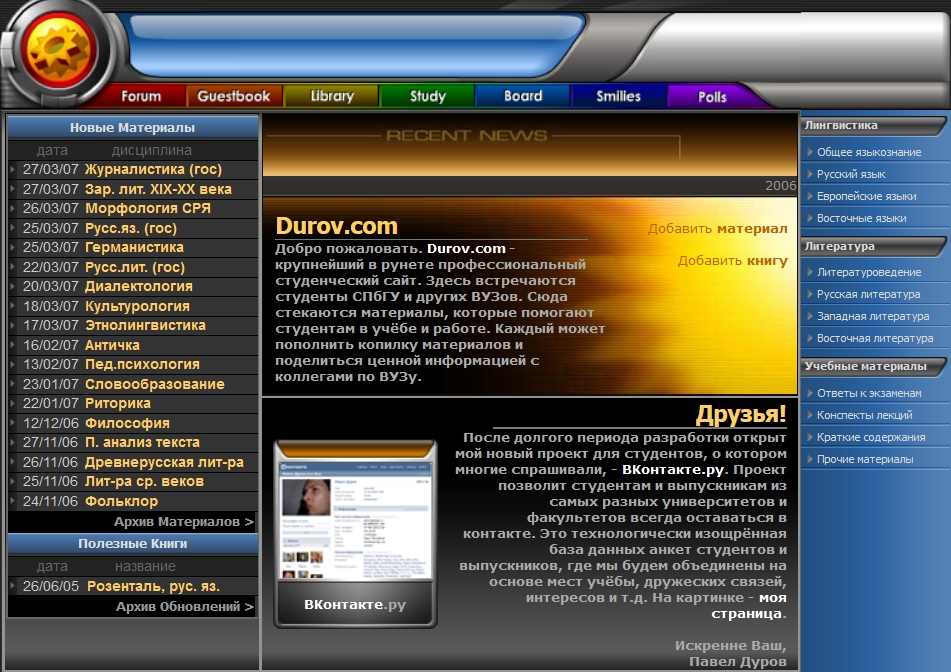Click the Учебные материалы sidebar header
The height and width of the screenshot is (672, 951).
click(x=873, y=366)
